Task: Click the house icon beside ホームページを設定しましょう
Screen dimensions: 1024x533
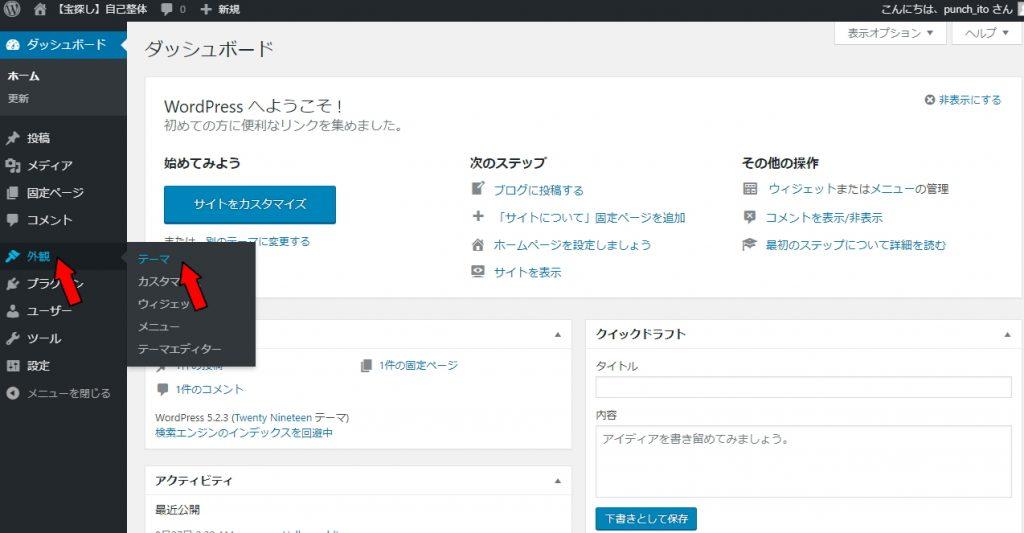Action: [x=478, y=245]
